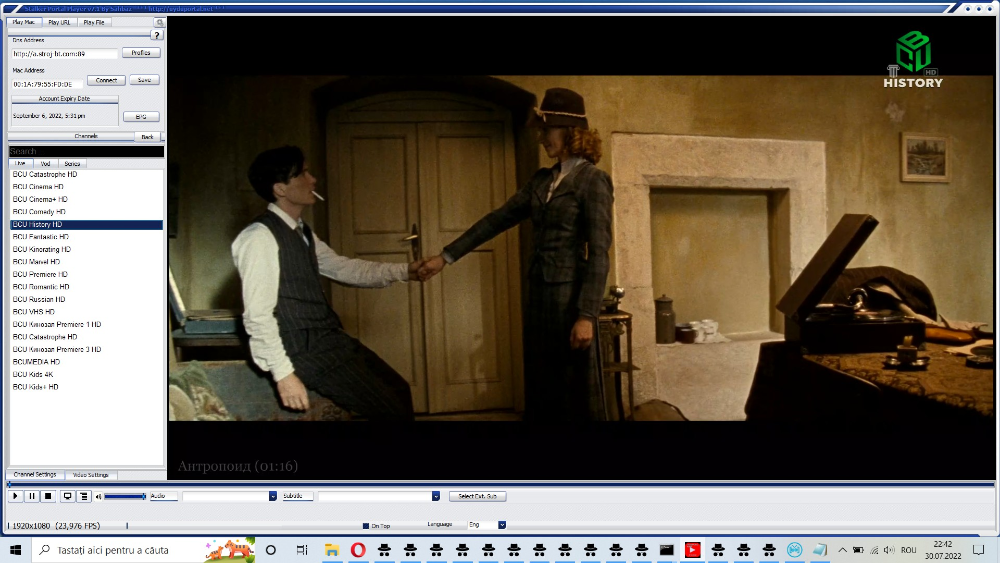Click the taskbar search box
Viewport: 1000px width, 563px height.
click(x=143, y=550)
